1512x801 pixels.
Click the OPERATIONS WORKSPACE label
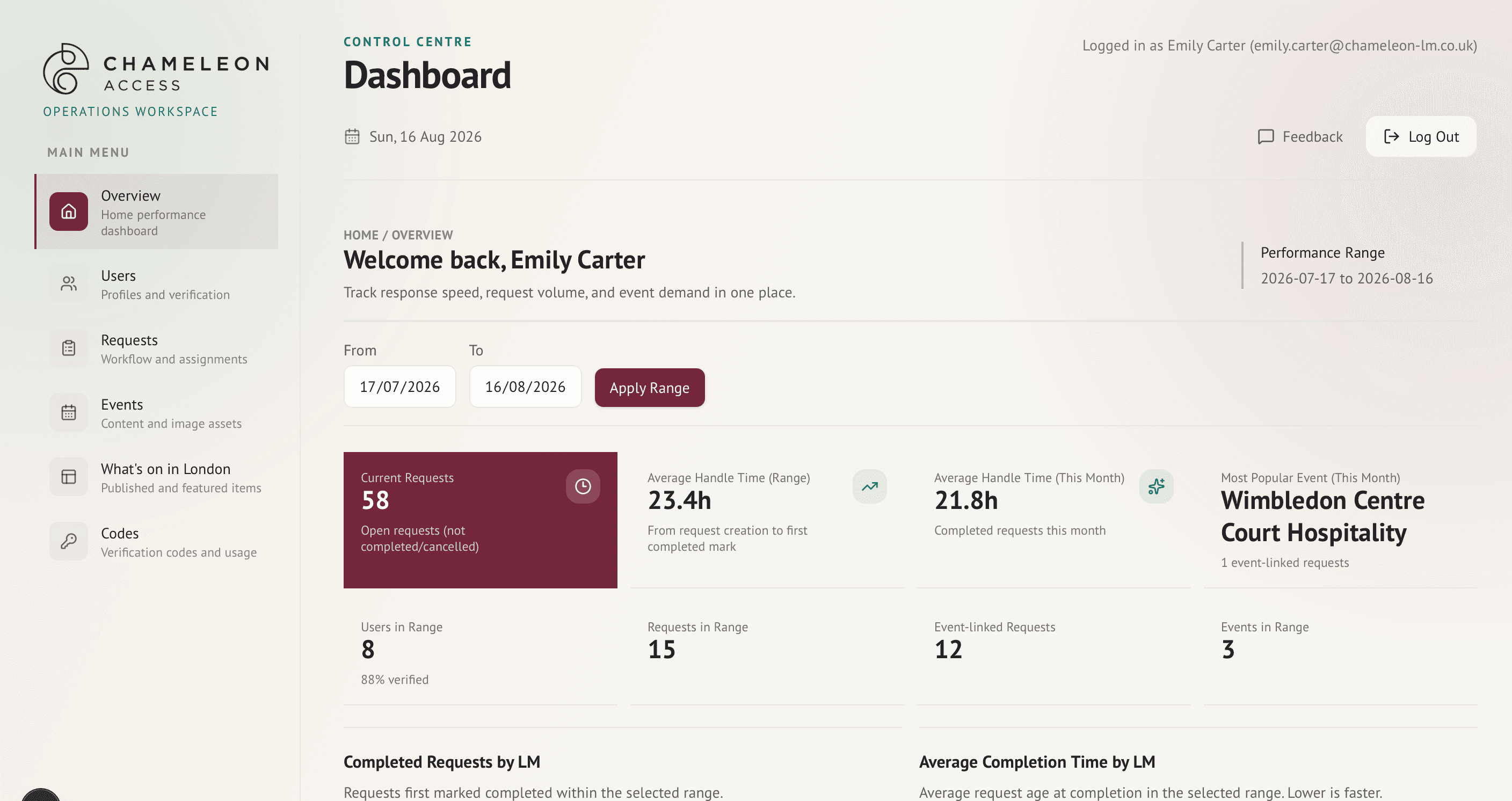pyautogui.click(x=130, y=112)
